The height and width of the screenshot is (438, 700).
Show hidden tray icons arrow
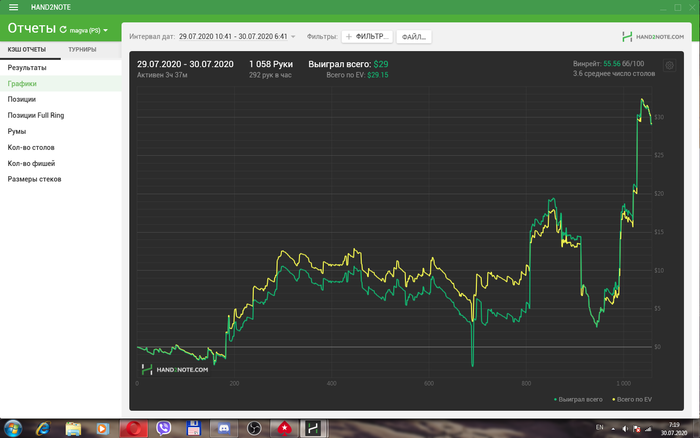click(613, 429)
